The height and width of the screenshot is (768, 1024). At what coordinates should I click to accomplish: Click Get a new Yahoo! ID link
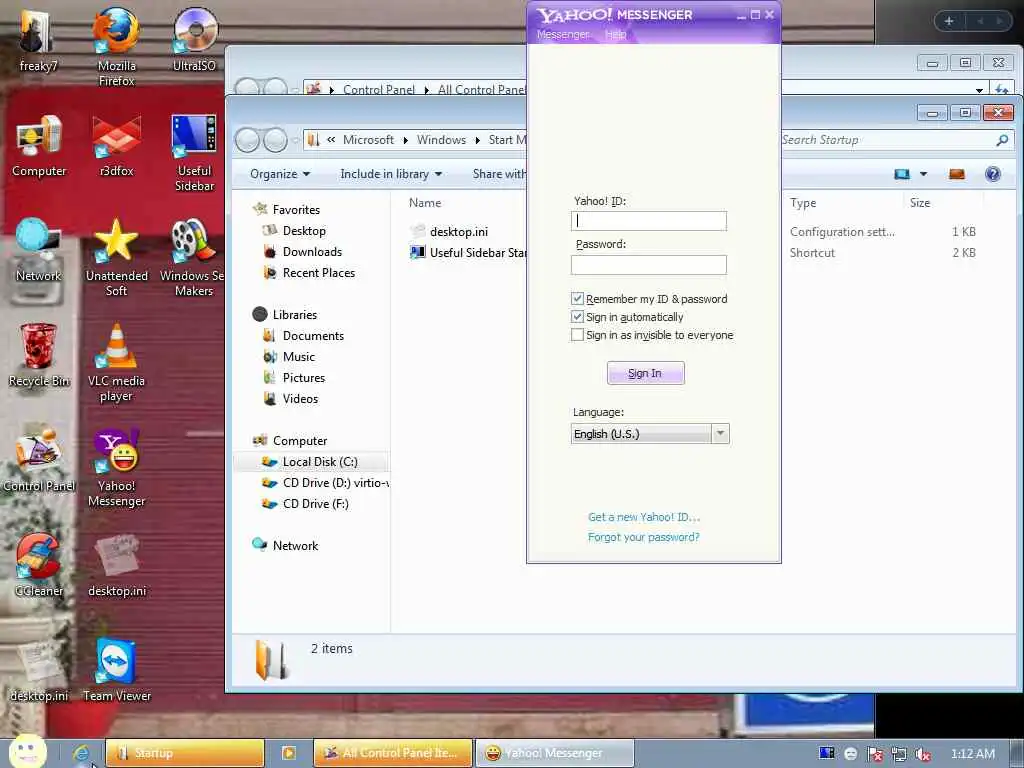pos(643,517)
